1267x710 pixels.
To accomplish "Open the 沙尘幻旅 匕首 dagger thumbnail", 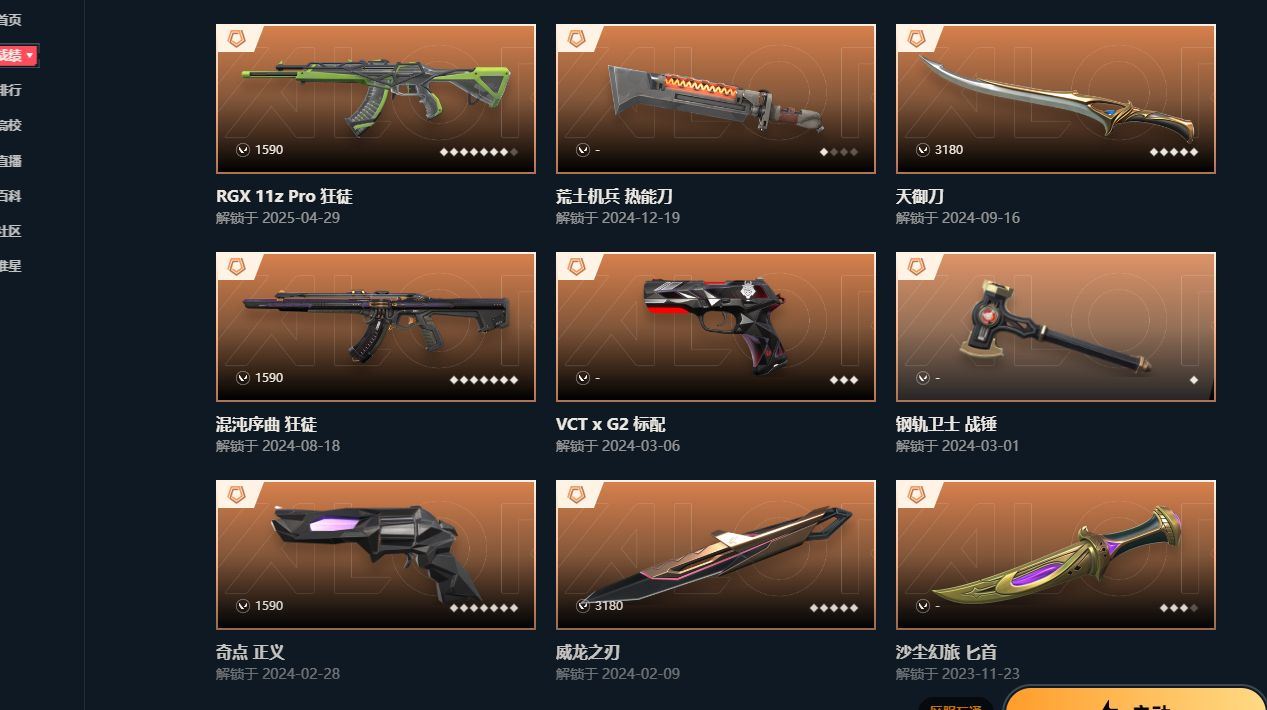I will click(1056, 555).
